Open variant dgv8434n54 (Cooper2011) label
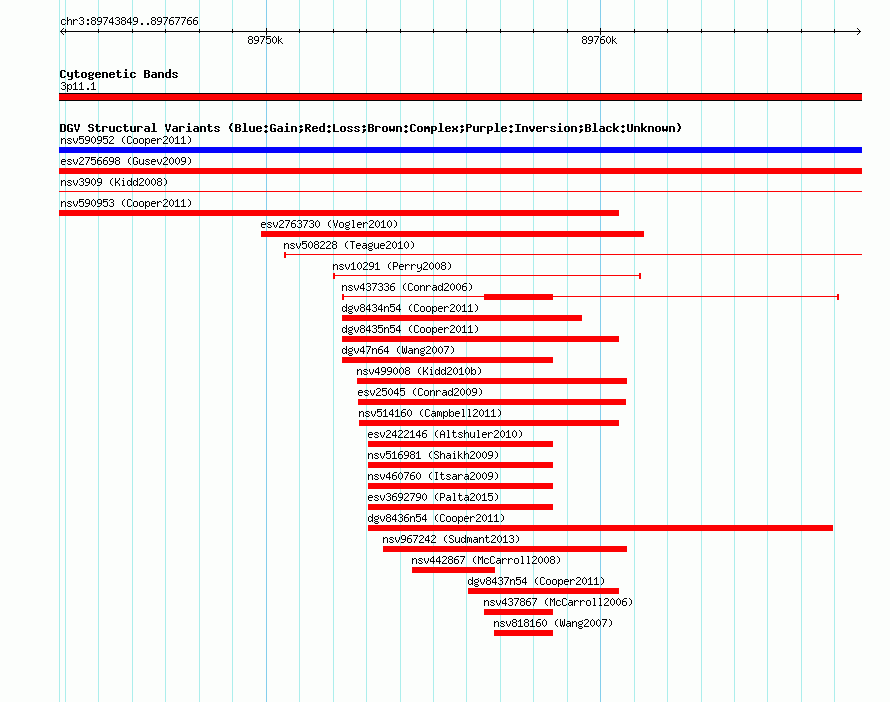Viewport: 890px width, 702px height. coord(410,308)
